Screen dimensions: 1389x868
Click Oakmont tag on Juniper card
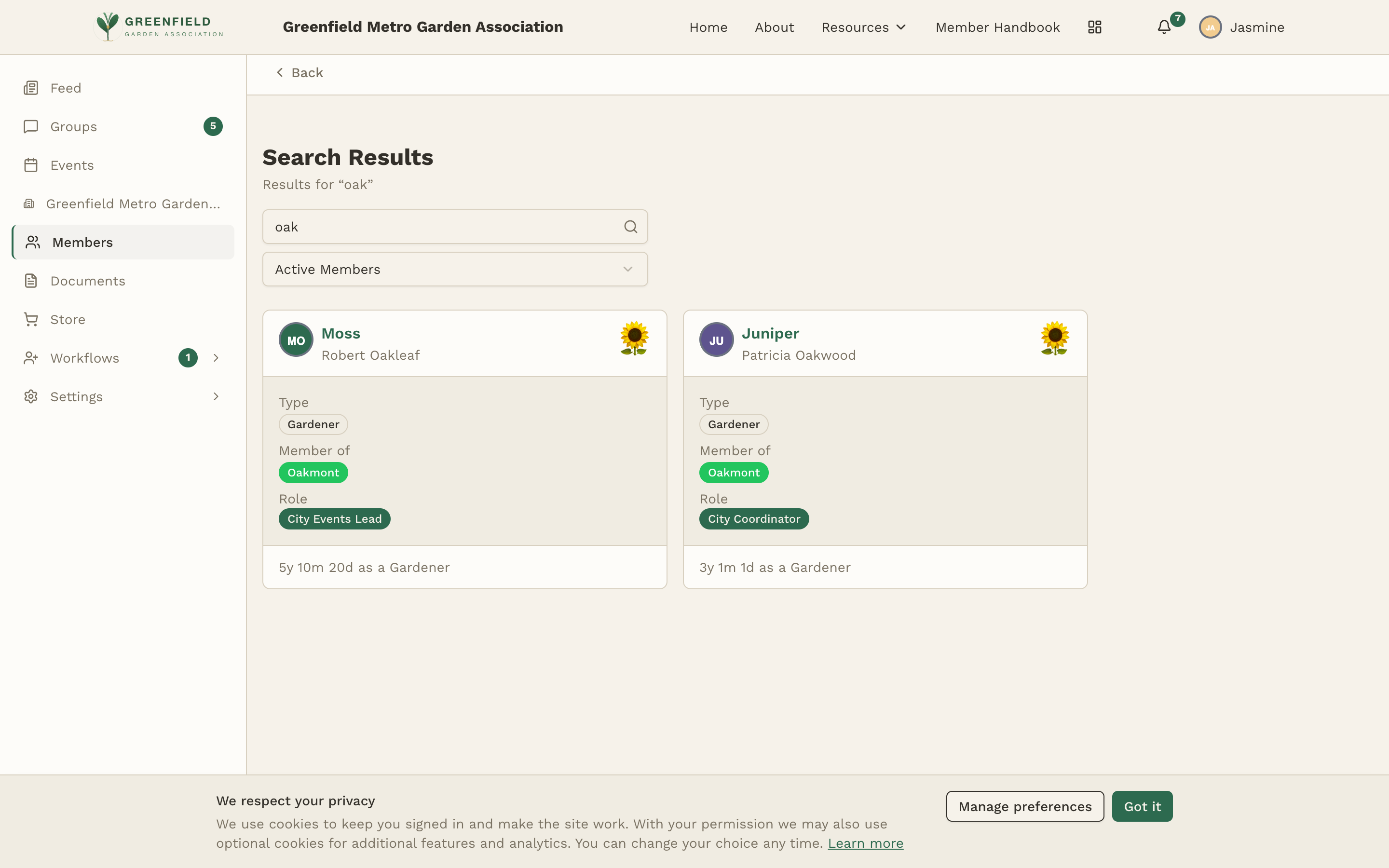[733, 473]
